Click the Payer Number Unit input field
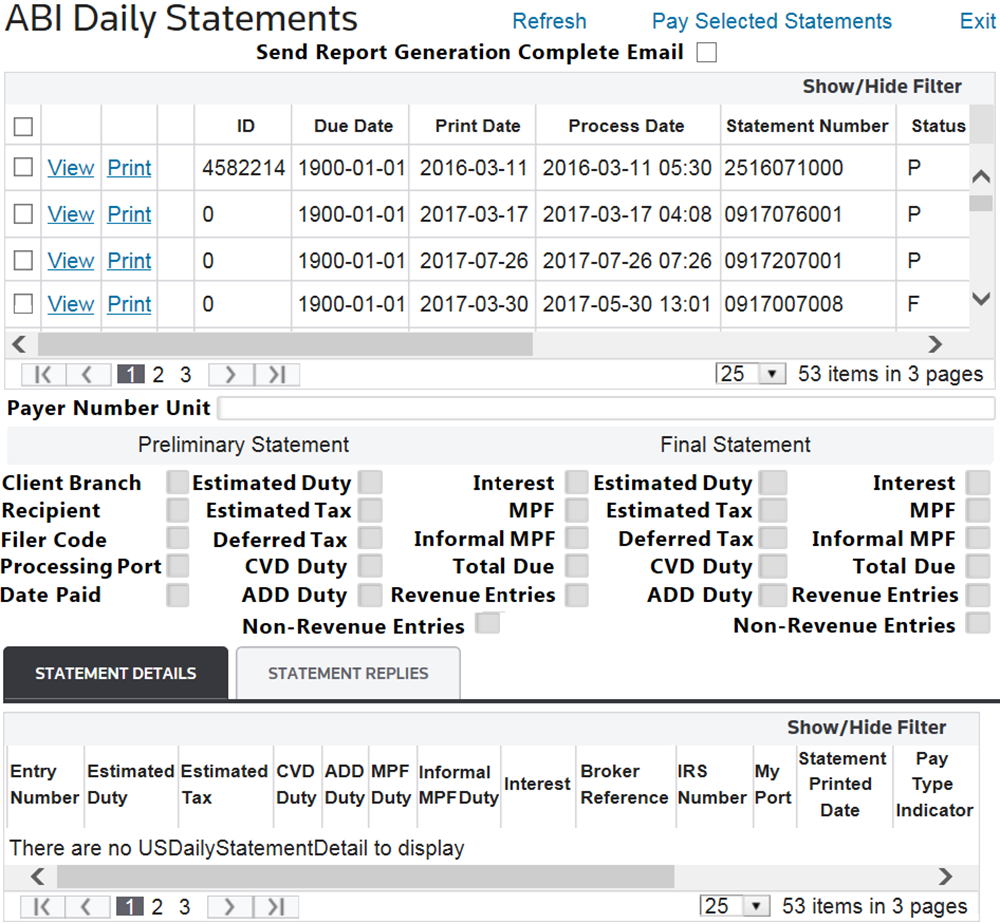The image size is (1000, 924). tap(606, 408)
